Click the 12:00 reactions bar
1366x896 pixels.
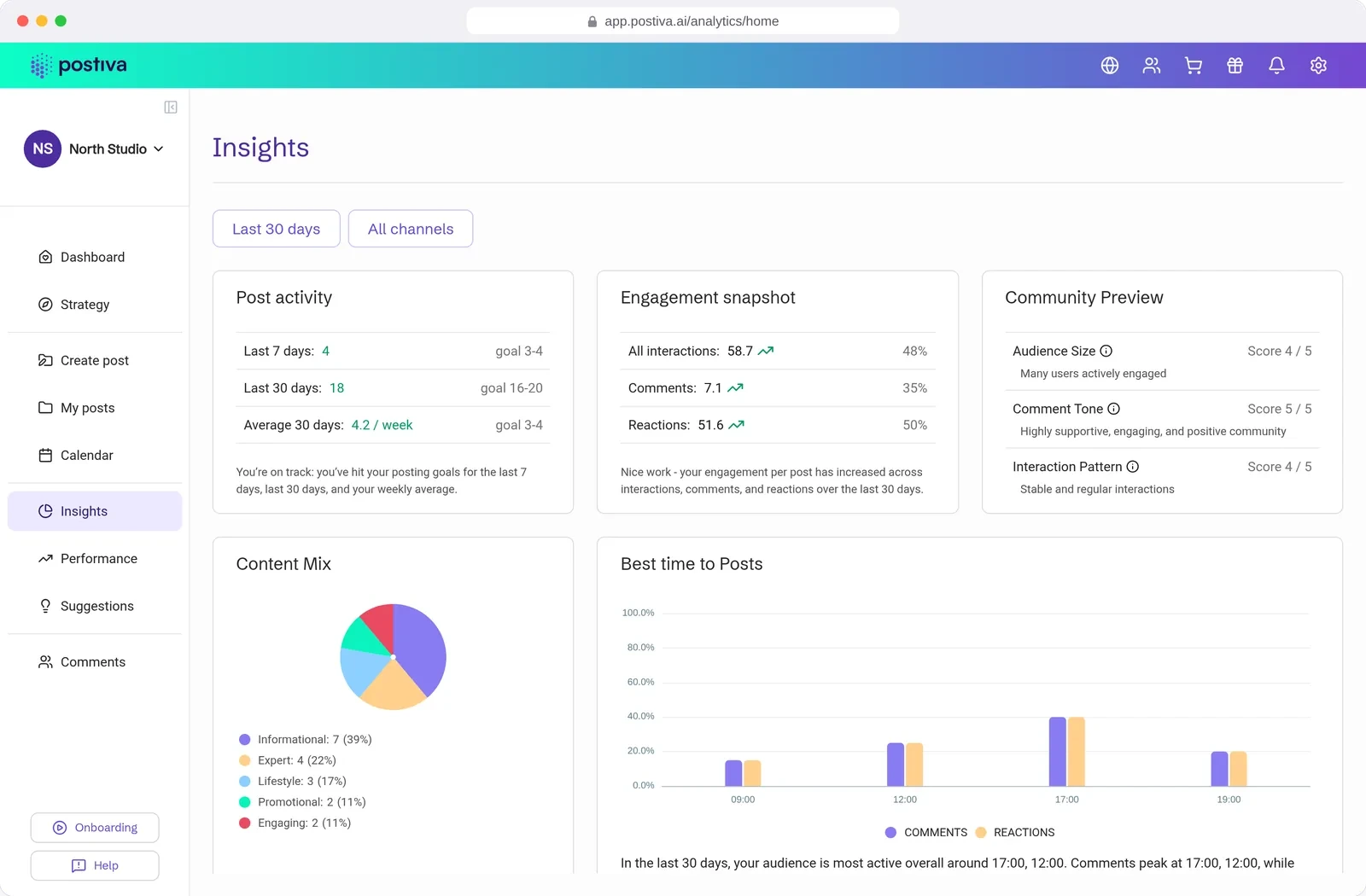914,765
